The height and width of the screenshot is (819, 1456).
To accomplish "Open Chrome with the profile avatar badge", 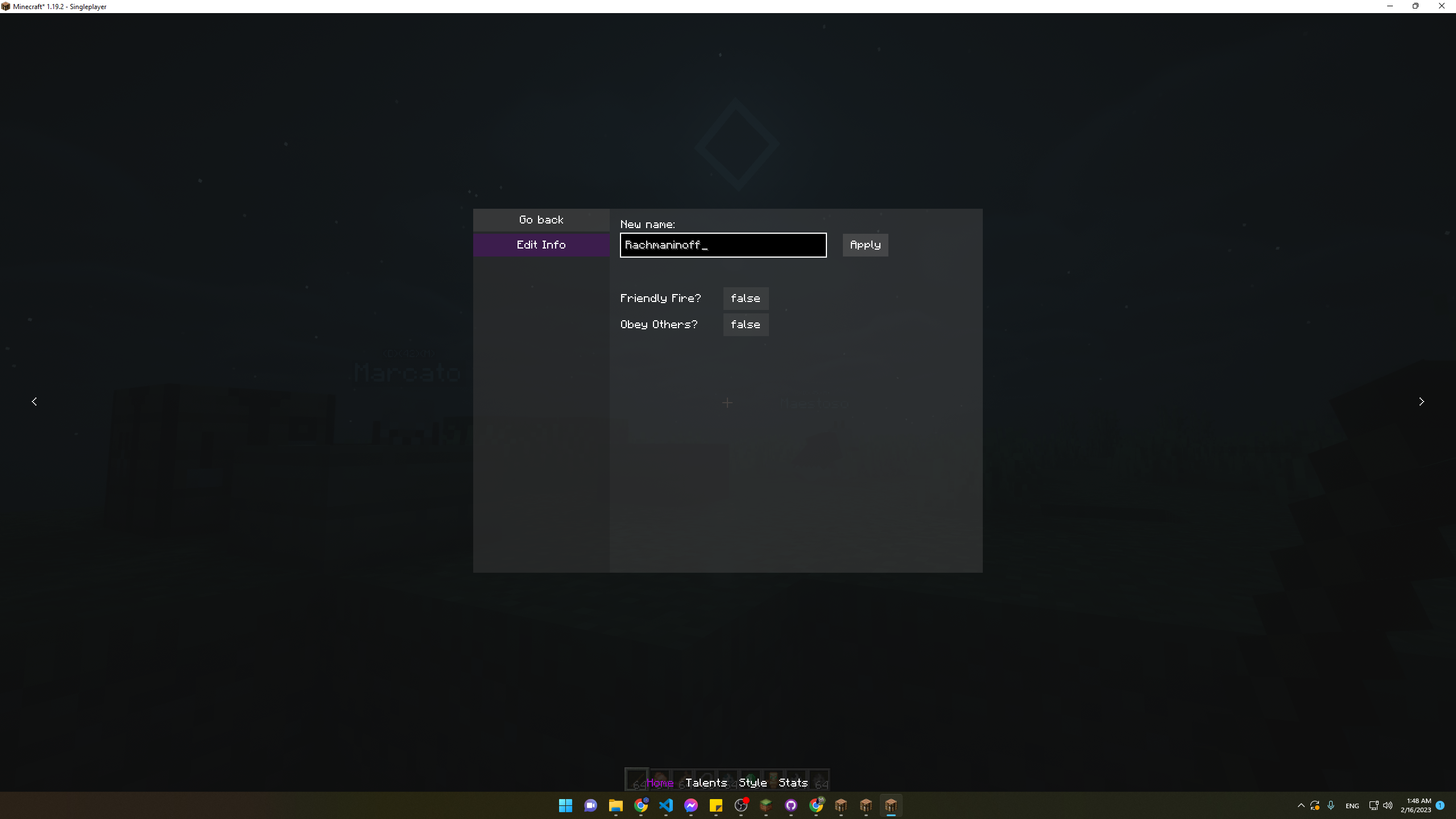I will (816, 805).
